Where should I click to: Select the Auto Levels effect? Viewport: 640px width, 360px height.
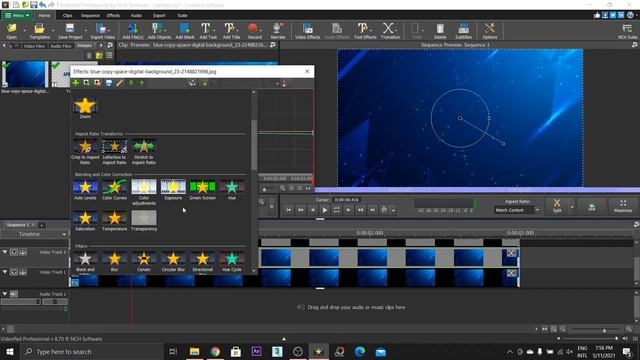point(85,189)
